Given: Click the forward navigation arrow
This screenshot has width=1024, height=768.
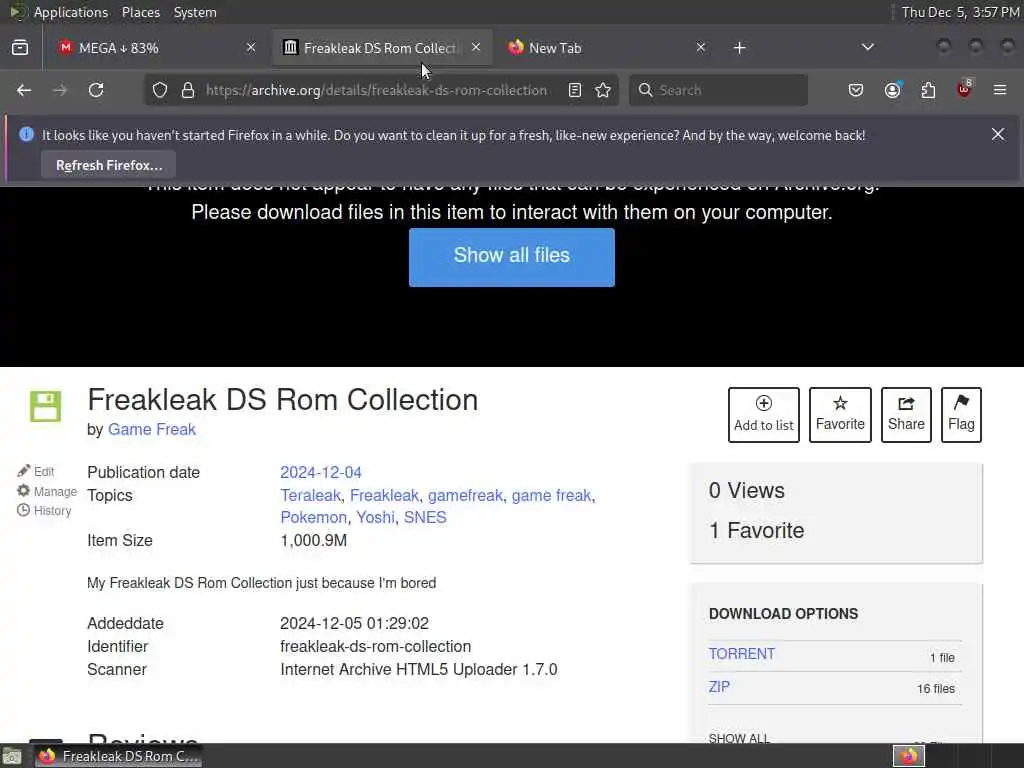Looking at the screenshot, I should pyautogui.click(x=60, y=90).
